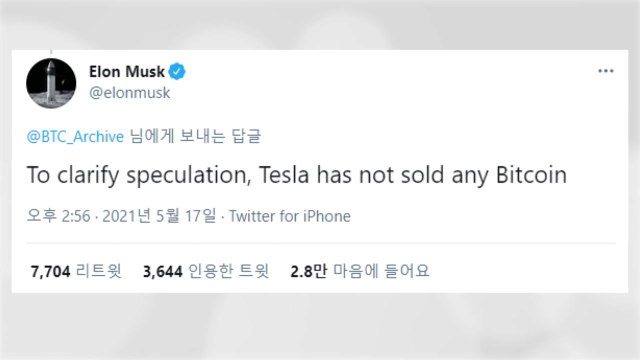This screenshot has height=360, width=640.
Task: Click the '인용한 트윗' label text
Action: 229,271
